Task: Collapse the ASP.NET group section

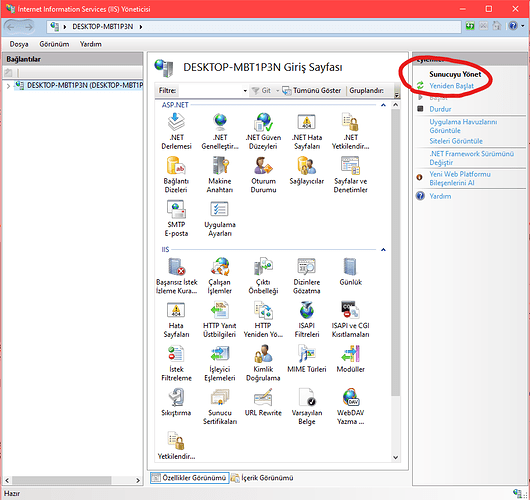Action: 383,105
